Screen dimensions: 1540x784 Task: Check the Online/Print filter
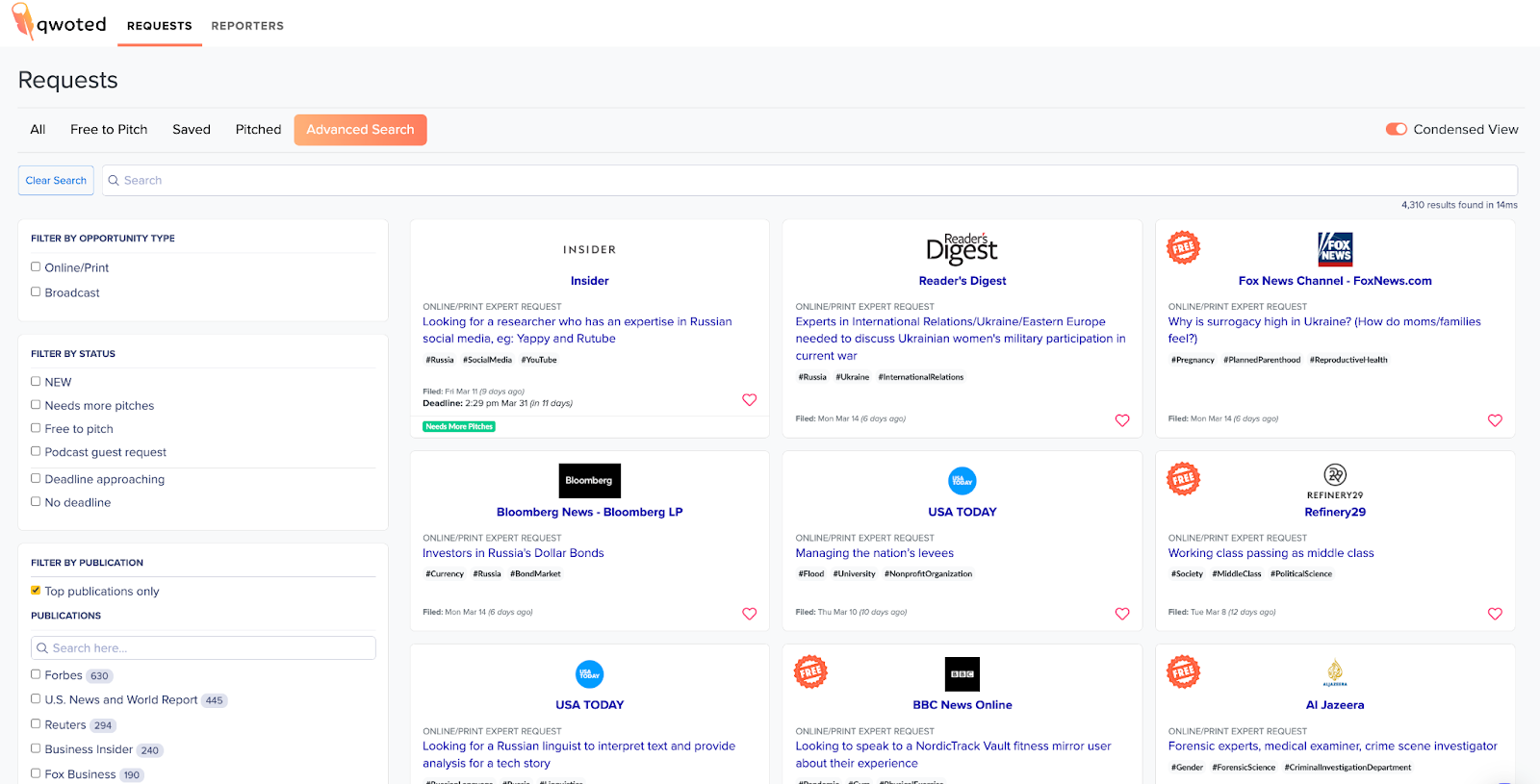click(36, 267)
